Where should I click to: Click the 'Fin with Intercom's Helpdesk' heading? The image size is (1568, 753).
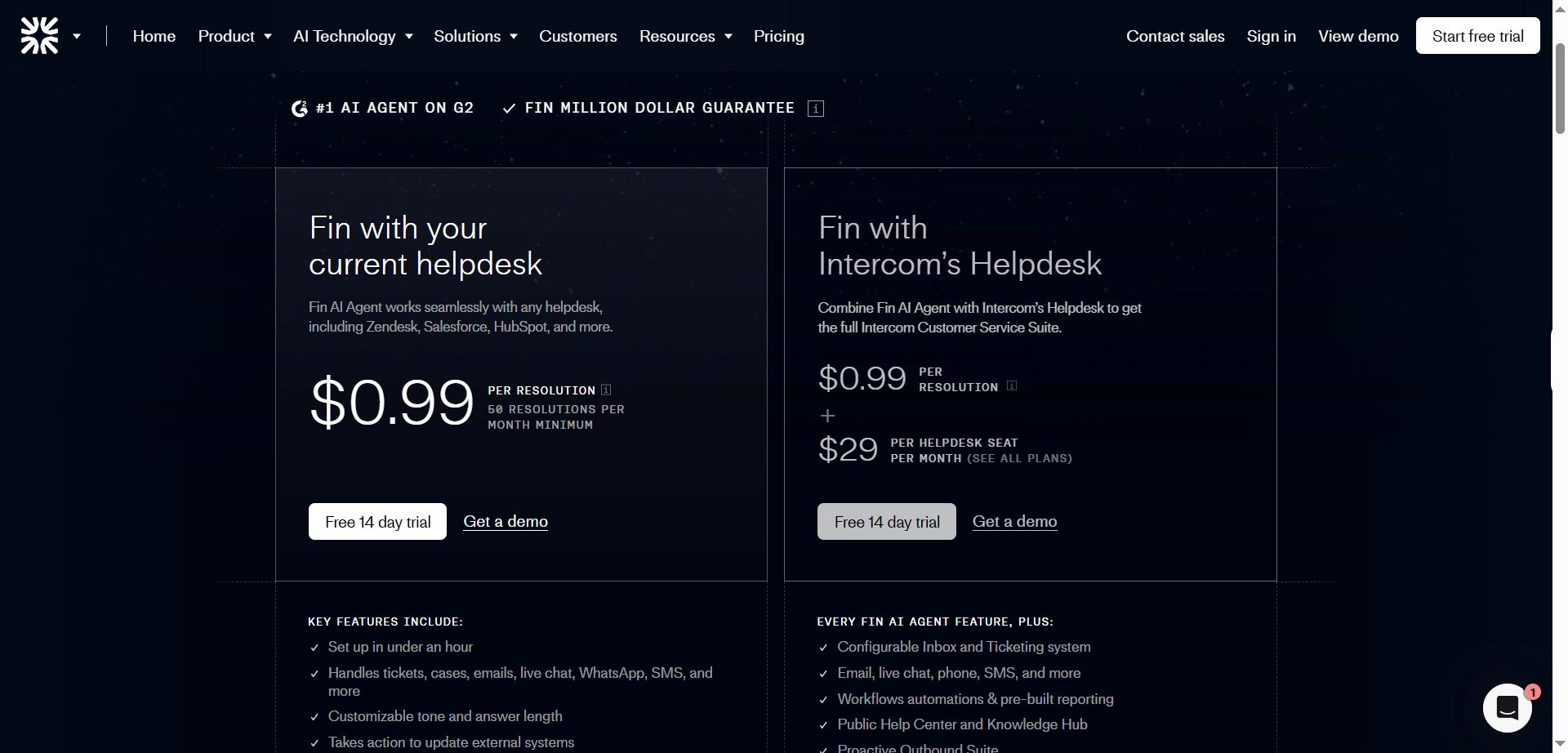[960, 245]
